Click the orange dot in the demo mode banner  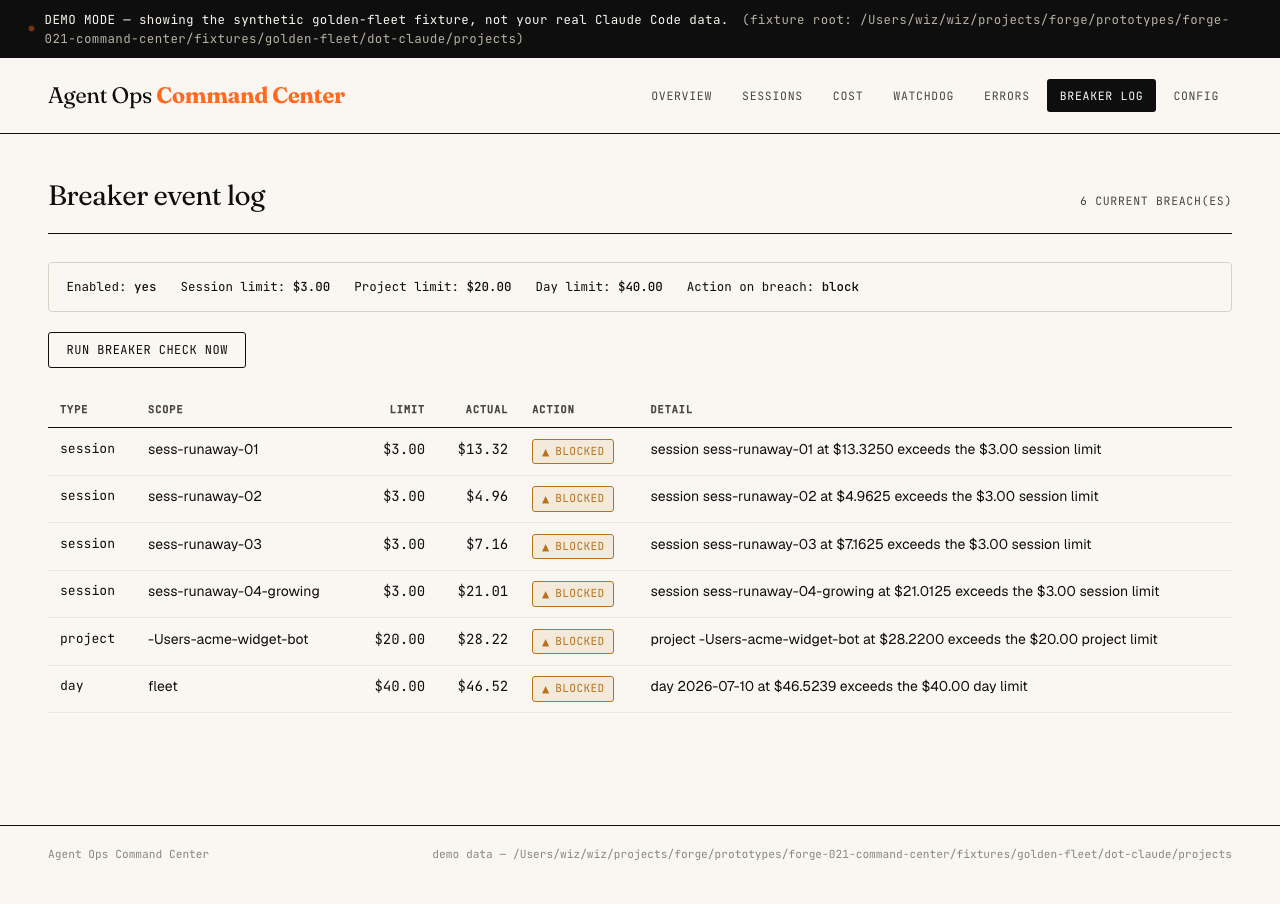[x=31, y=28]
